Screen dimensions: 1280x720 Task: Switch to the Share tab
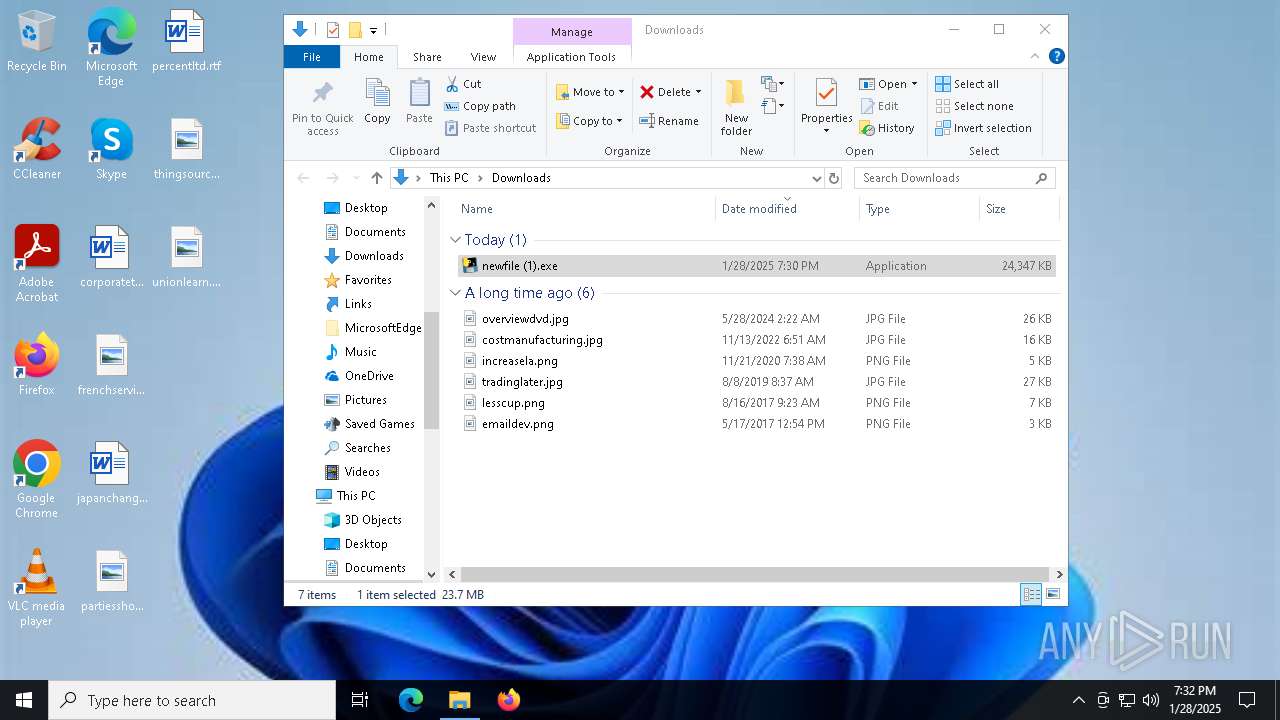(427, 57)
